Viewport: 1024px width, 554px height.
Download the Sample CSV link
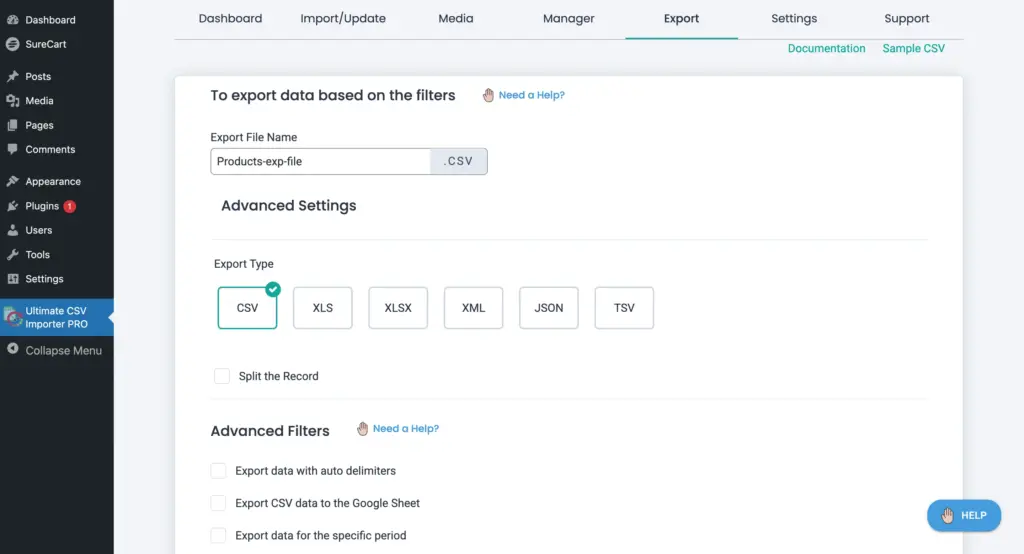(x=914, y=48)
